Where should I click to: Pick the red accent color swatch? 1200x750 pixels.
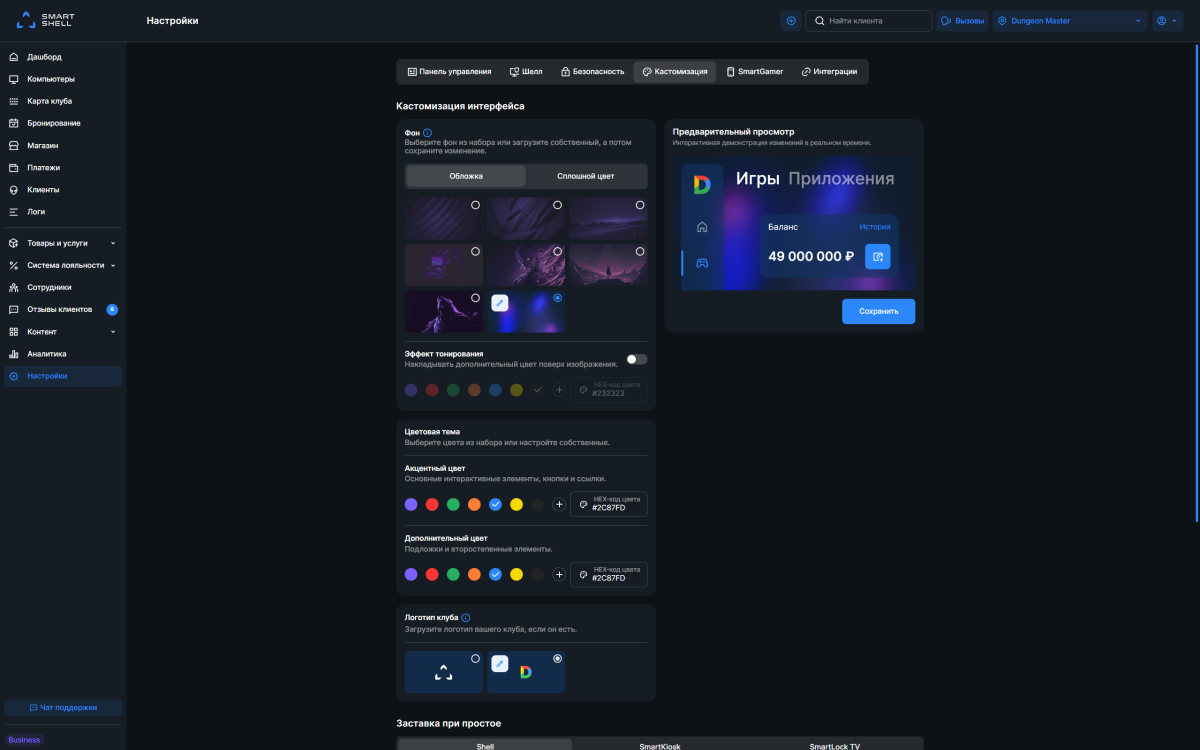pyautogui.click(x=432, y=505)
